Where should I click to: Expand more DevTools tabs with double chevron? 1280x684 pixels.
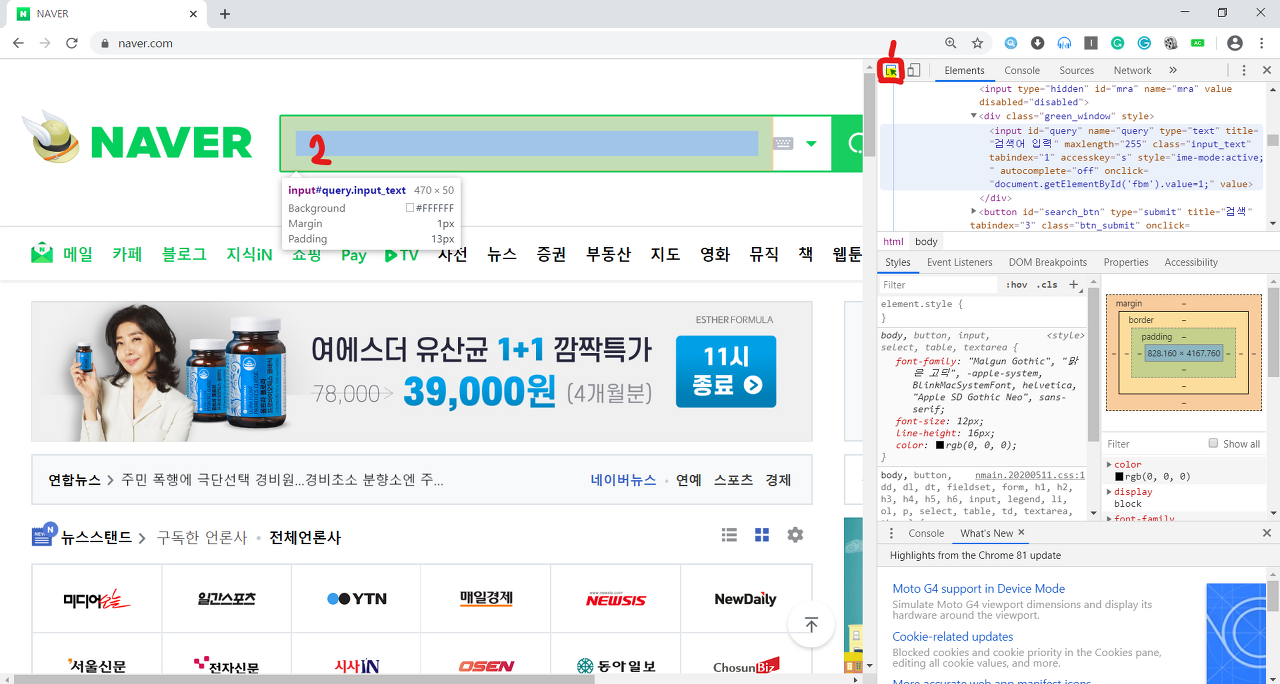coord(1173,71)
